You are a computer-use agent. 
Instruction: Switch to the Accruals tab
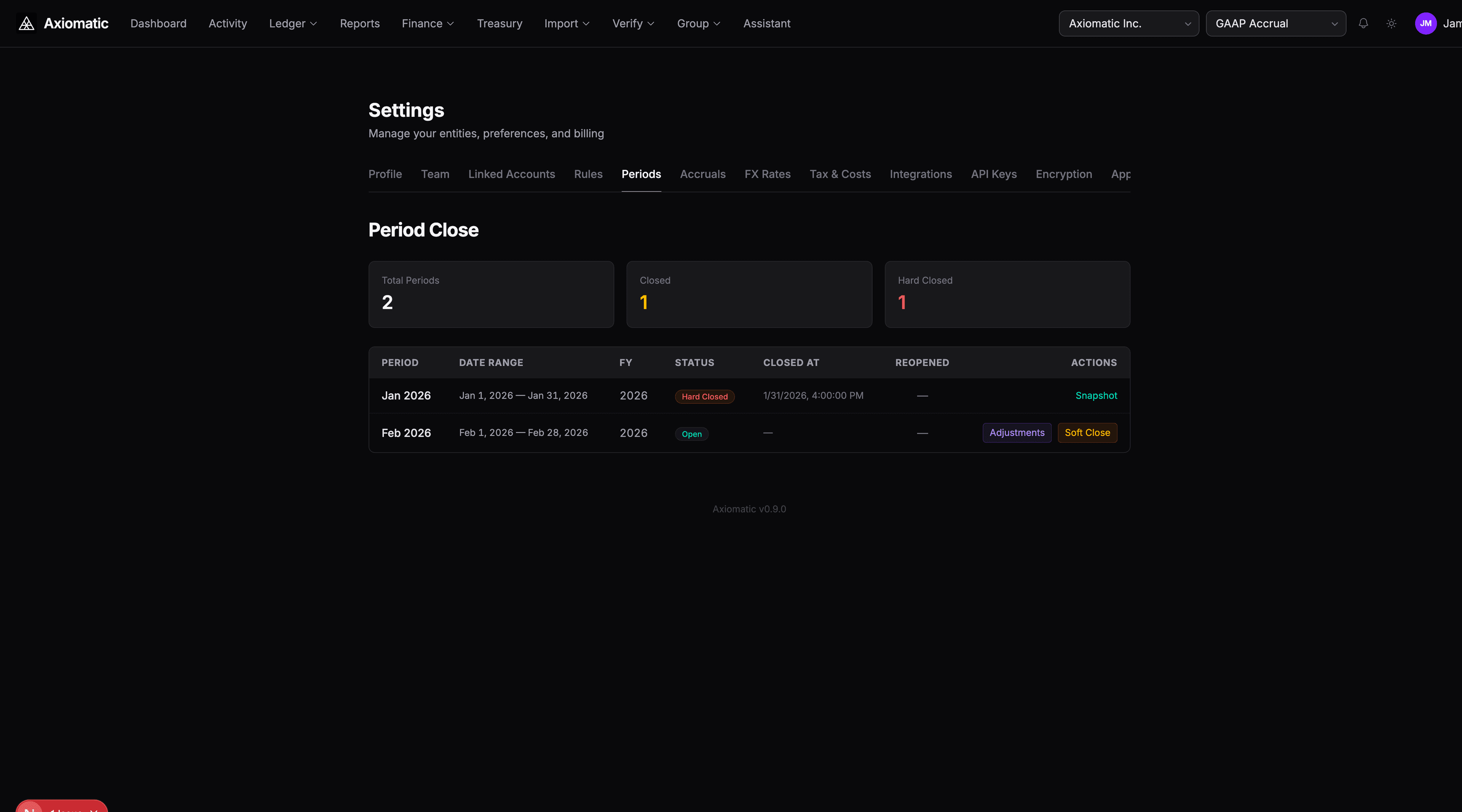[x=702, y=174]
